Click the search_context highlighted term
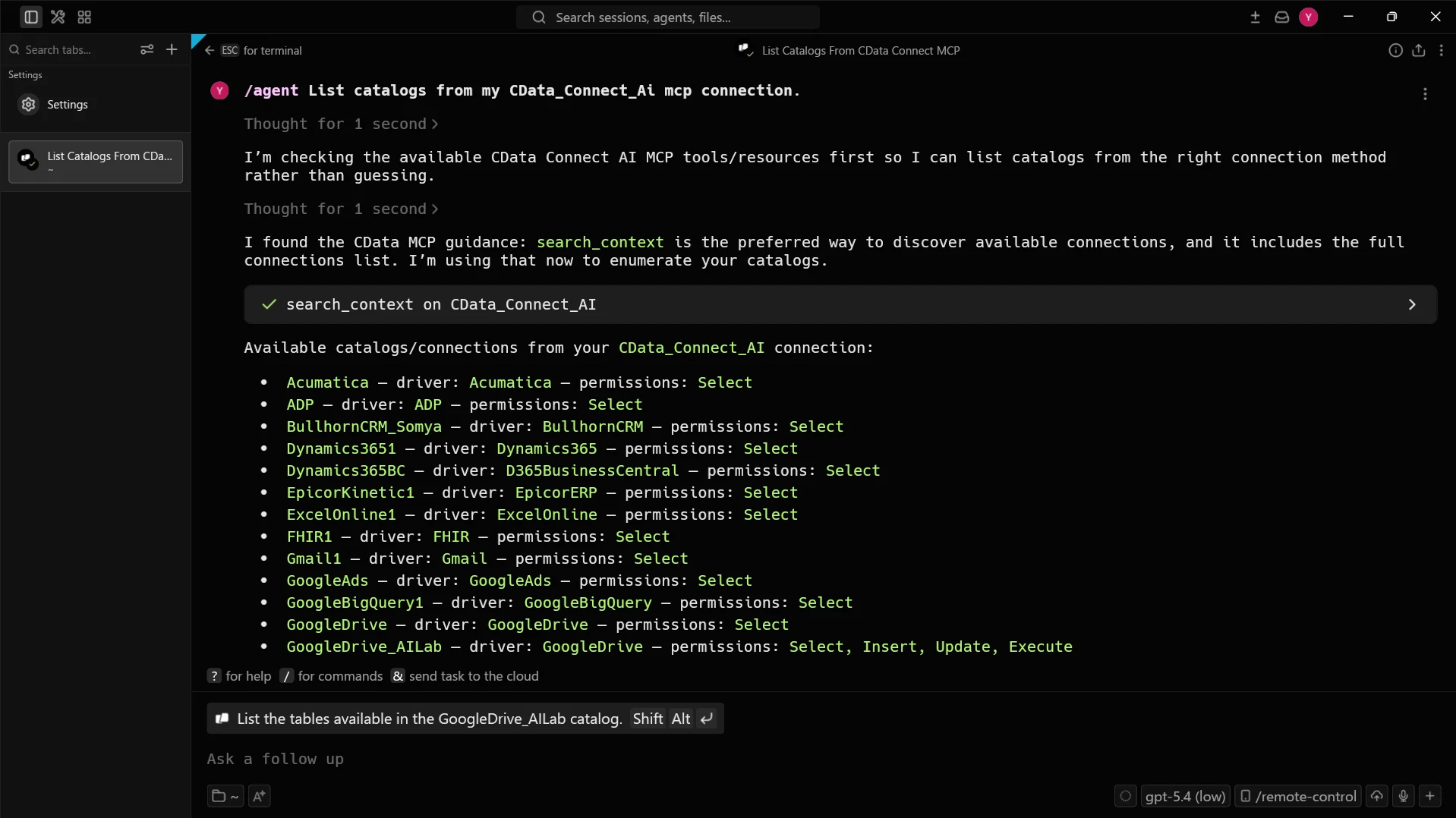The width and height of the screenshot is (1456, 818). [x=600, y=242]
